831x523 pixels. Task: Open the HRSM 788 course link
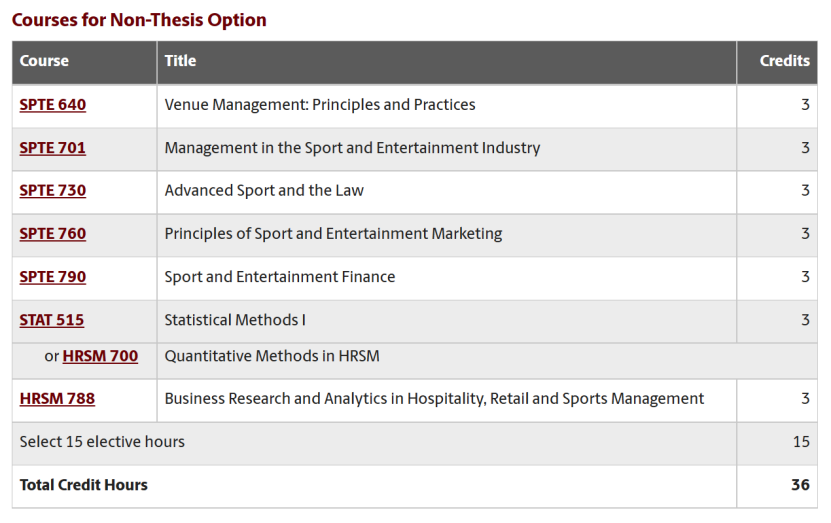(57, 398)
